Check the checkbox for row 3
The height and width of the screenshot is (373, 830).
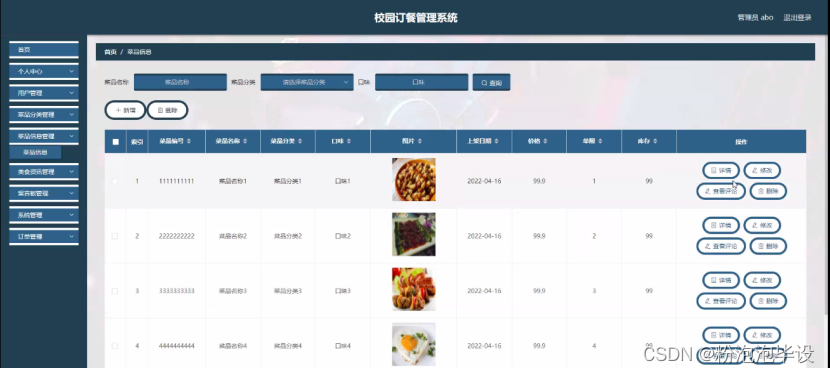115,292
